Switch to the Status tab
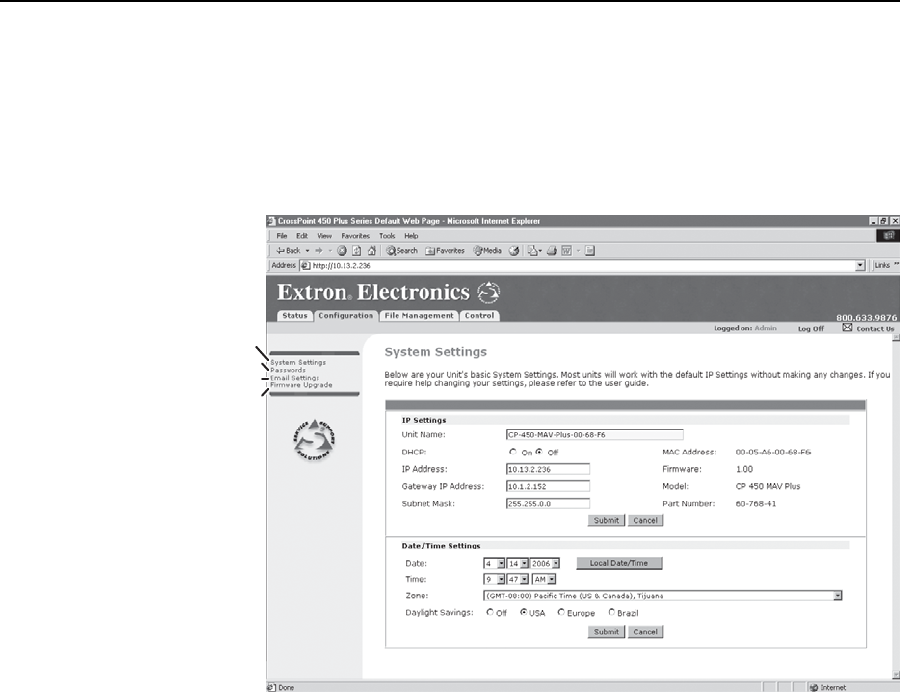 [x=295, y=316]
